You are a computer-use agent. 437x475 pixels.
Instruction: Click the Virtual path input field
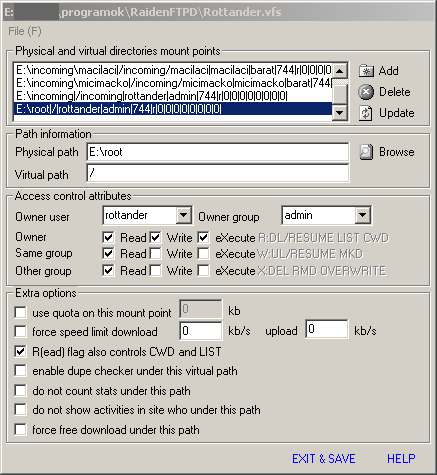coord(218,173)
